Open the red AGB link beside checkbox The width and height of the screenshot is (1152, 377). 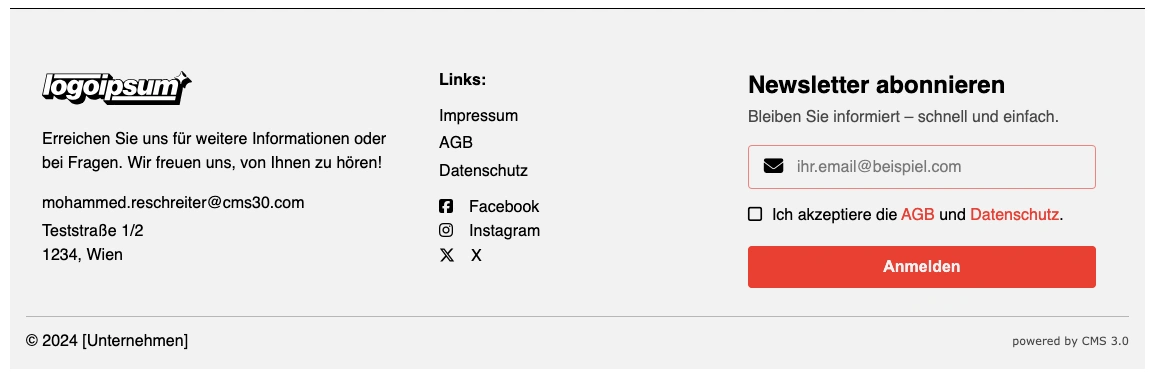(918, 215)
